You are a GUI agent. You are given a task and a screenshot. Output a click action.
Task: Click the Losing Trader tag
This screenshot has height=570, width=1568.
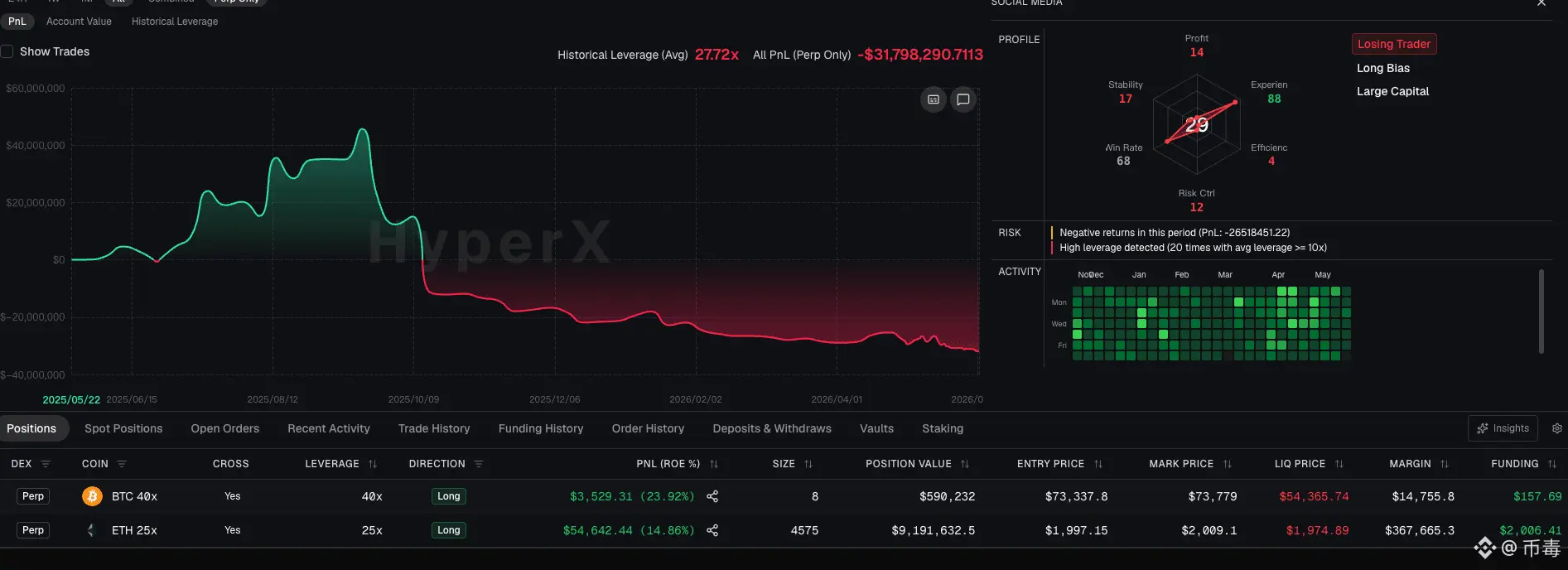[1394, 44]
